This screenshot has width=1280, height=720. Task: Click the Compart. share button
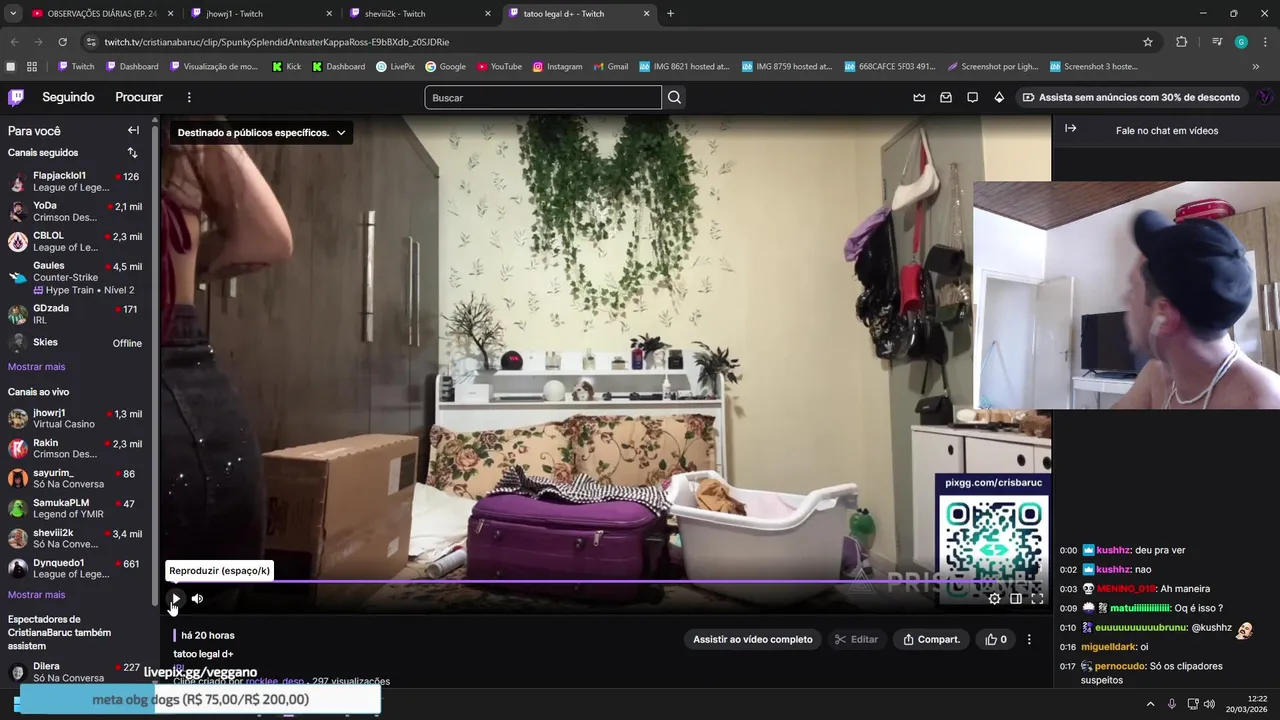(931, 639)
